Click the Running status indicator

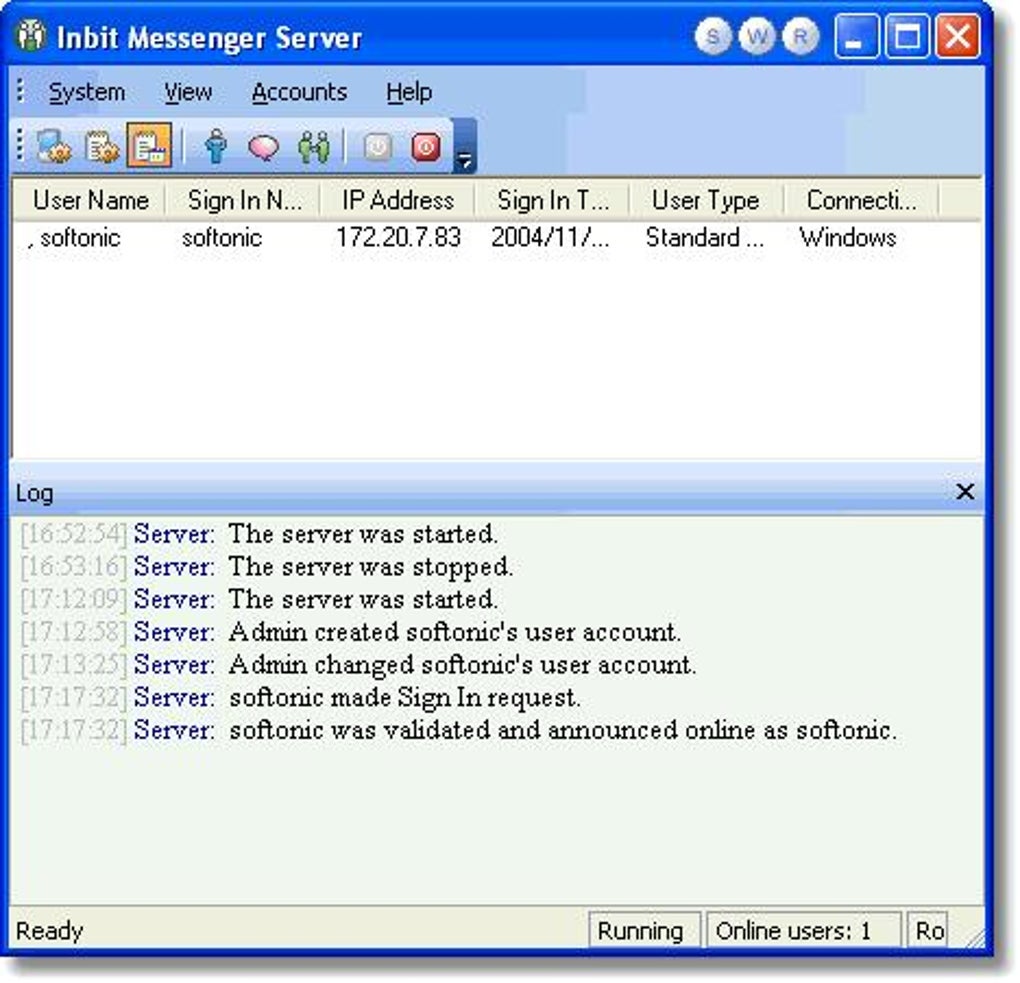pos(644,931)
